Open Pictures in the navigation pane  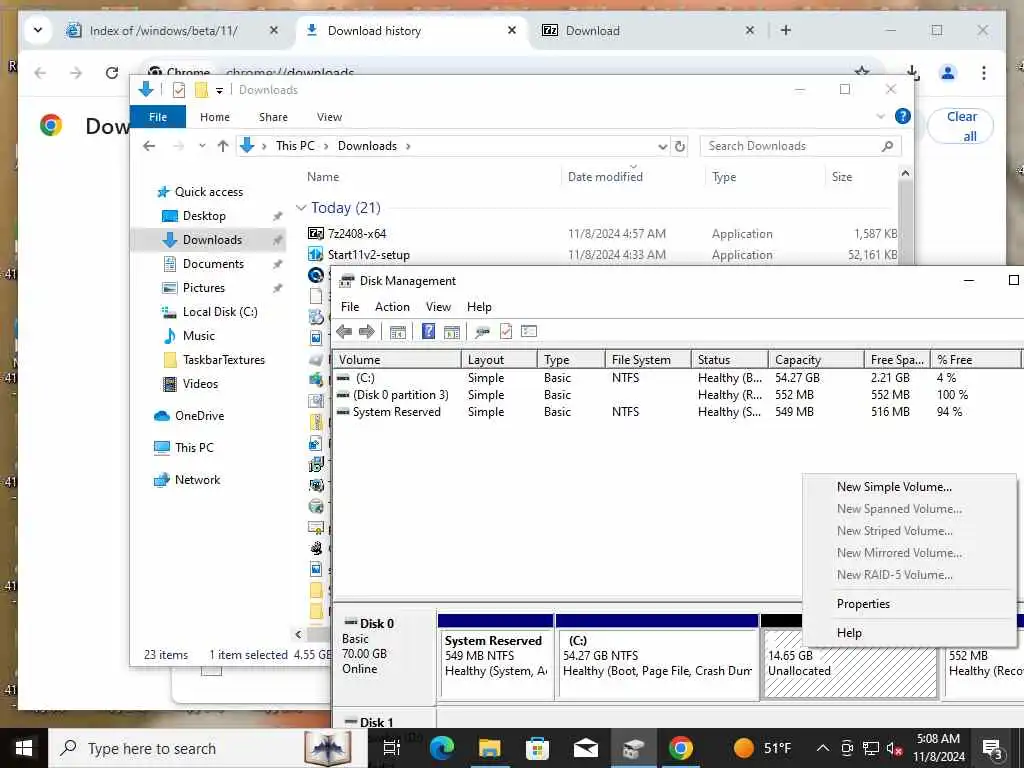[x=203, y=288]
